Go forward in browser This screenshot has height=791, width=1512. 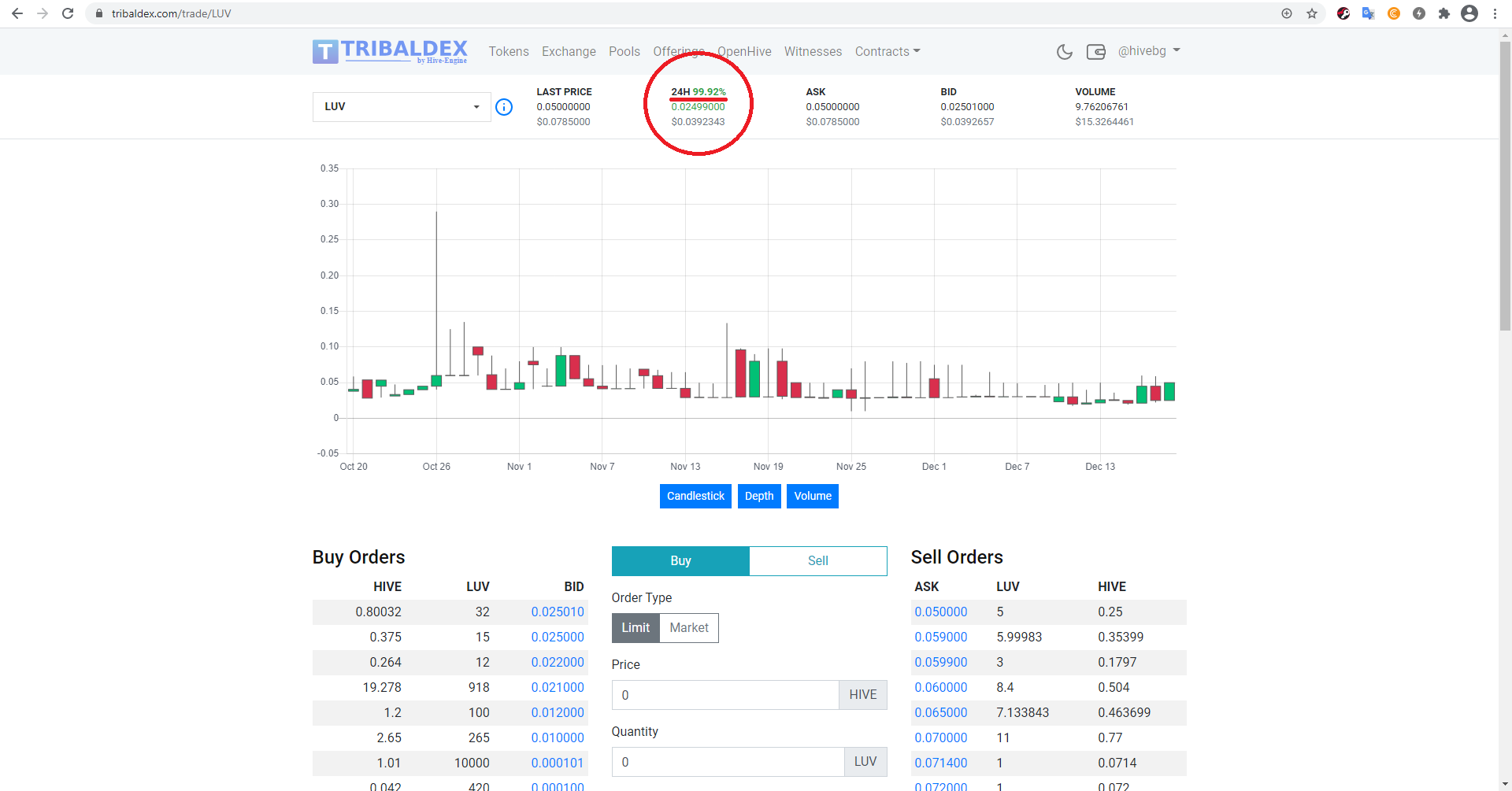(43, 13)
